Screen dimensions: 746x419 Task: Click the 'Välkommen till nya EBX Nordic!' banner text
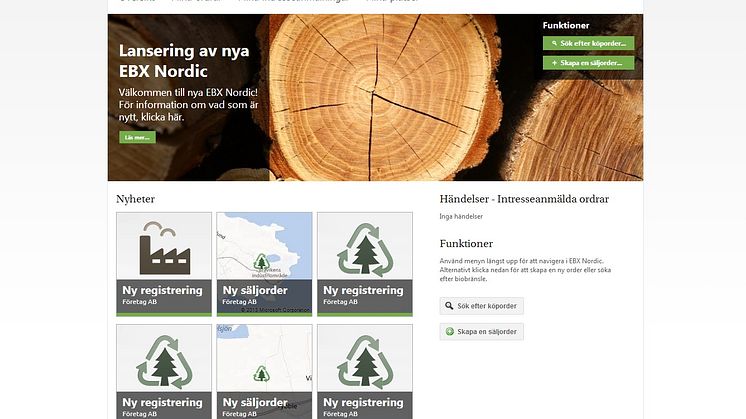(188, 105)
